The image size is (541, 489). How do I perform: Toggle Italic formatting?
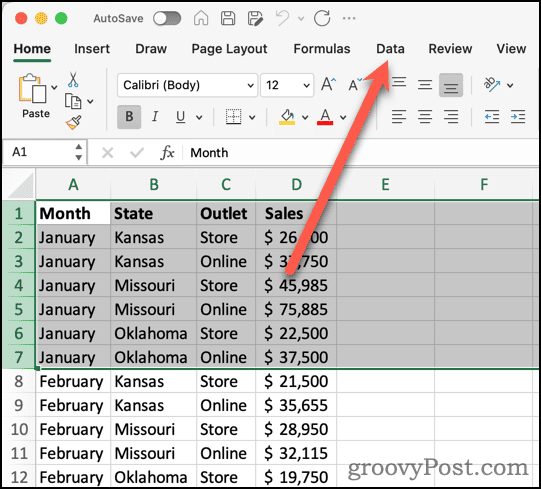pyautogui.click(x=155, y=117)
